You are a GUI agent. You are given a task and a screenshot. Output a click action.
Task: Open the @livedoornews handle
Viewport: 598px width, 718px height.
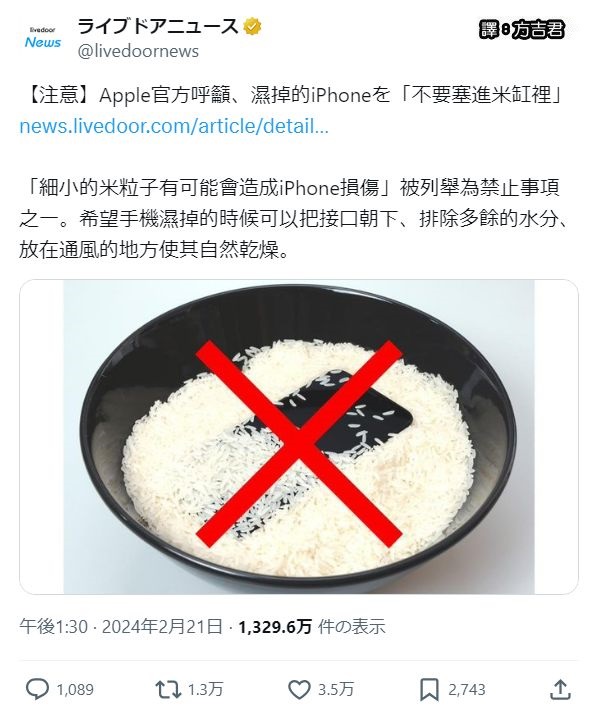click(138, 51)
